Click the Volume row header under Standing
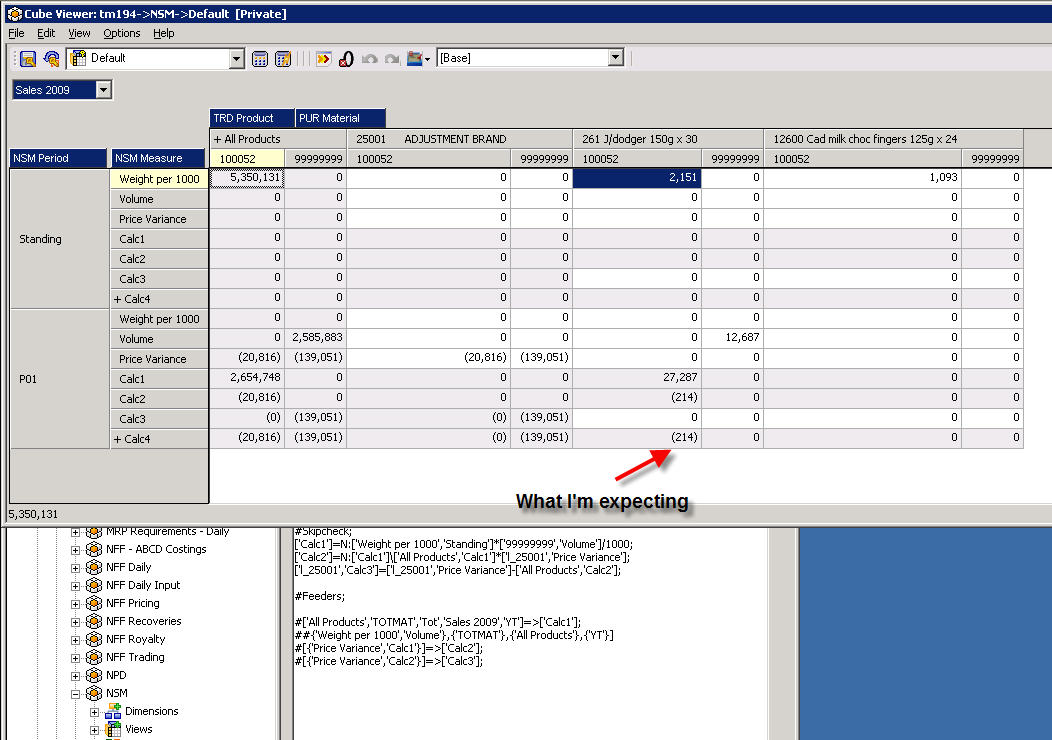Screen dimensions: 1052x740 tap(159, 199)
